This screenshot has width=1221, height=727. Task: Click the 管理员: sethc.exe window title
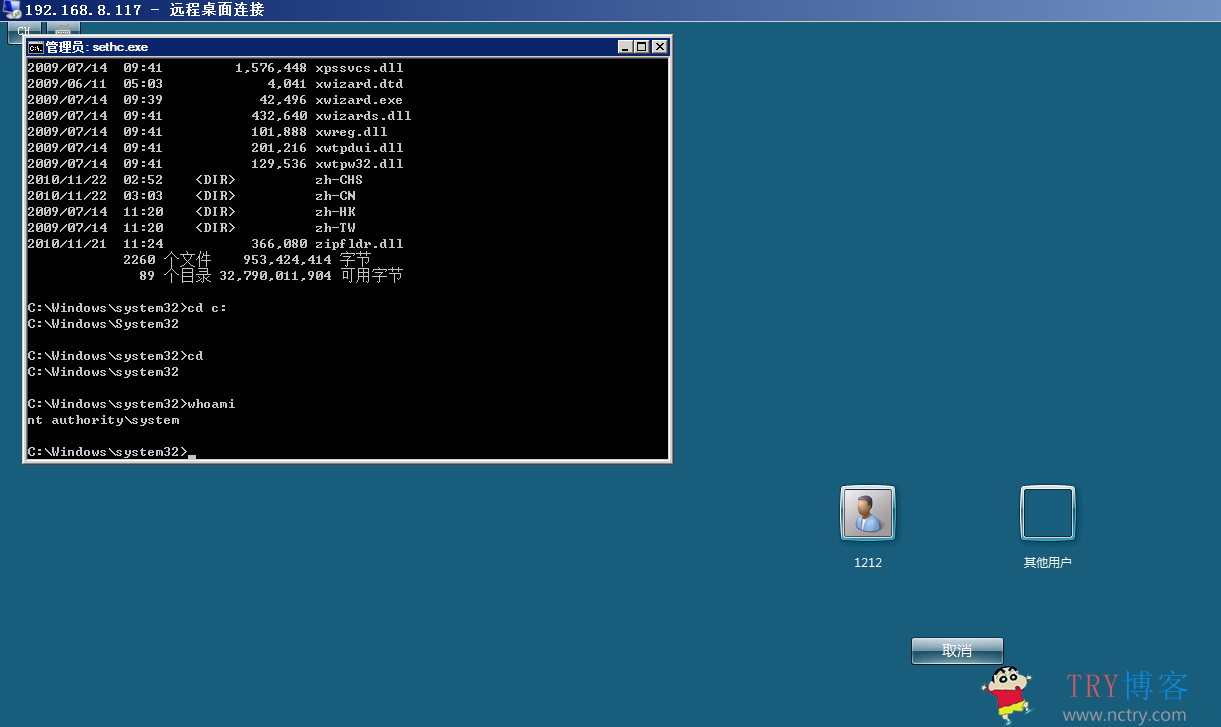point(97,47)
